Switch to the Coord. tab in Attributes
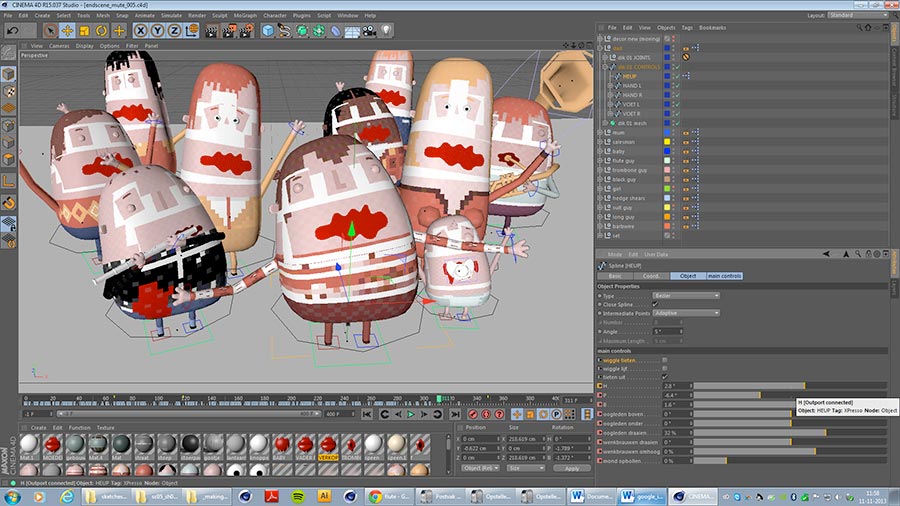The width and height of the screenshot is (900, 506). [x=651, y=275]
